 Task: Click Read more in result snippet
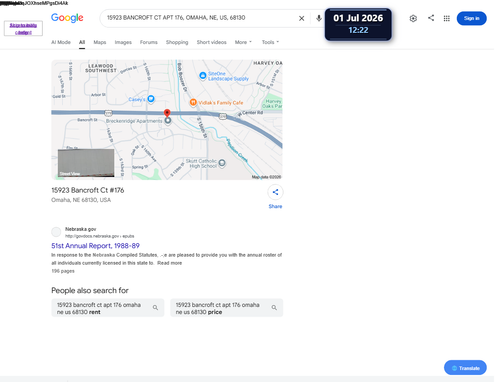(x=170, y=263)
